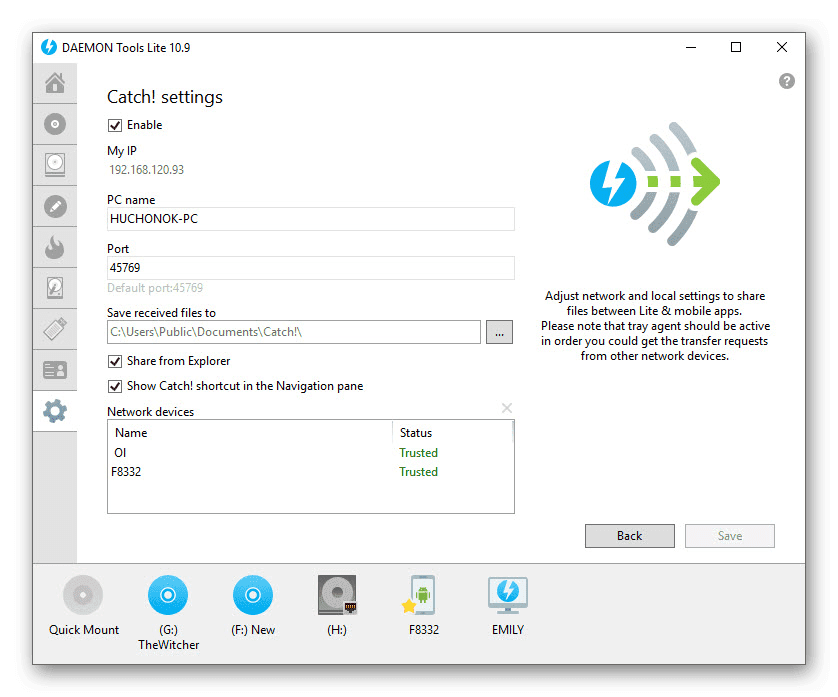Click the Save button
The image size is (838, 697).
tap(730, 536)
